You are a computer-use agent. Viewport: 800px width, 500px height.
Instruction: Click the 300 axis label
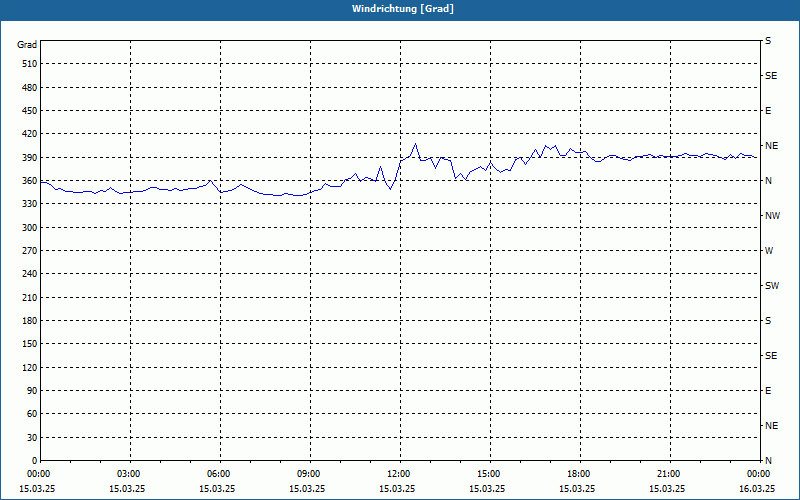point(30,228)
